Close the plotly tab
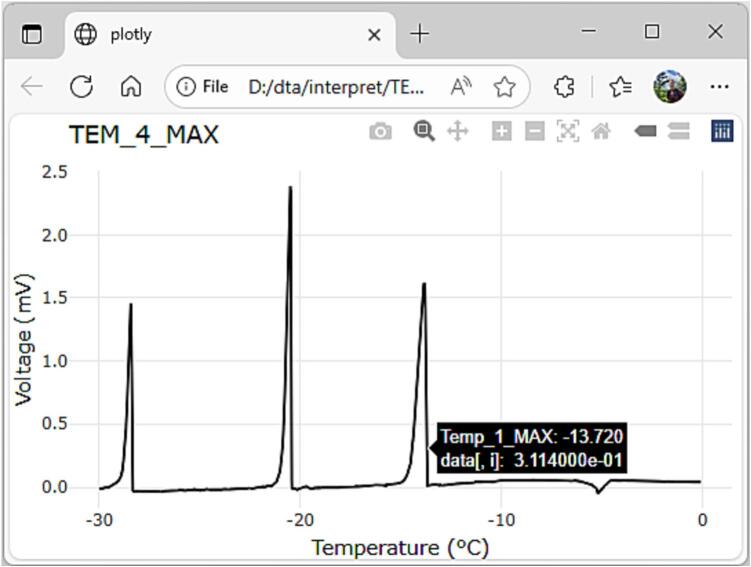This screenshot has height=567, width=751. click(x=374, y=34)
